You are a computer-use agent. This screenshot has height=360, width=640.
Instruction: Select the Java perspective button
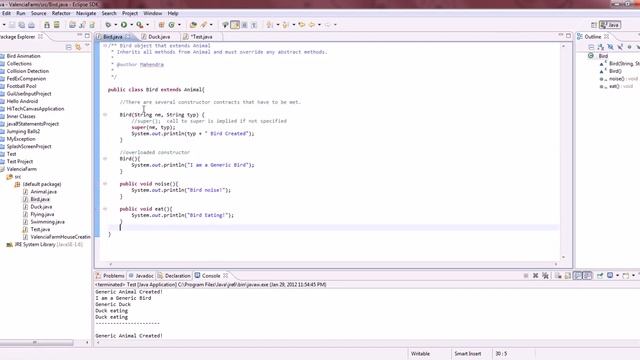coord(610,25)
